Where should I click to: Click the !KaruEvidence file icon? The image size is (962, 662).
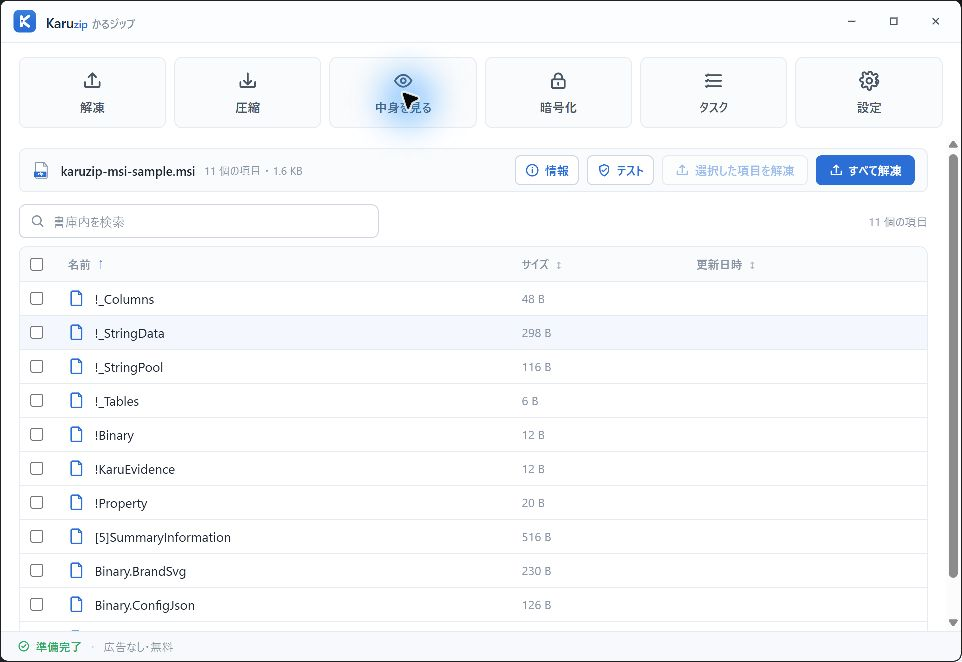pyautogui.click(x=76, y=469)
